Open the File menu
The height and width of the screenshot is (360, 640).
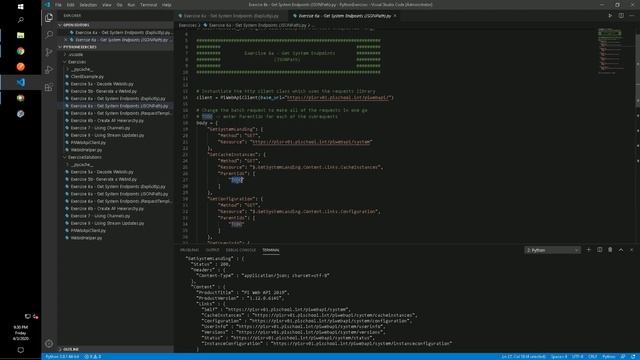point(58,5)
